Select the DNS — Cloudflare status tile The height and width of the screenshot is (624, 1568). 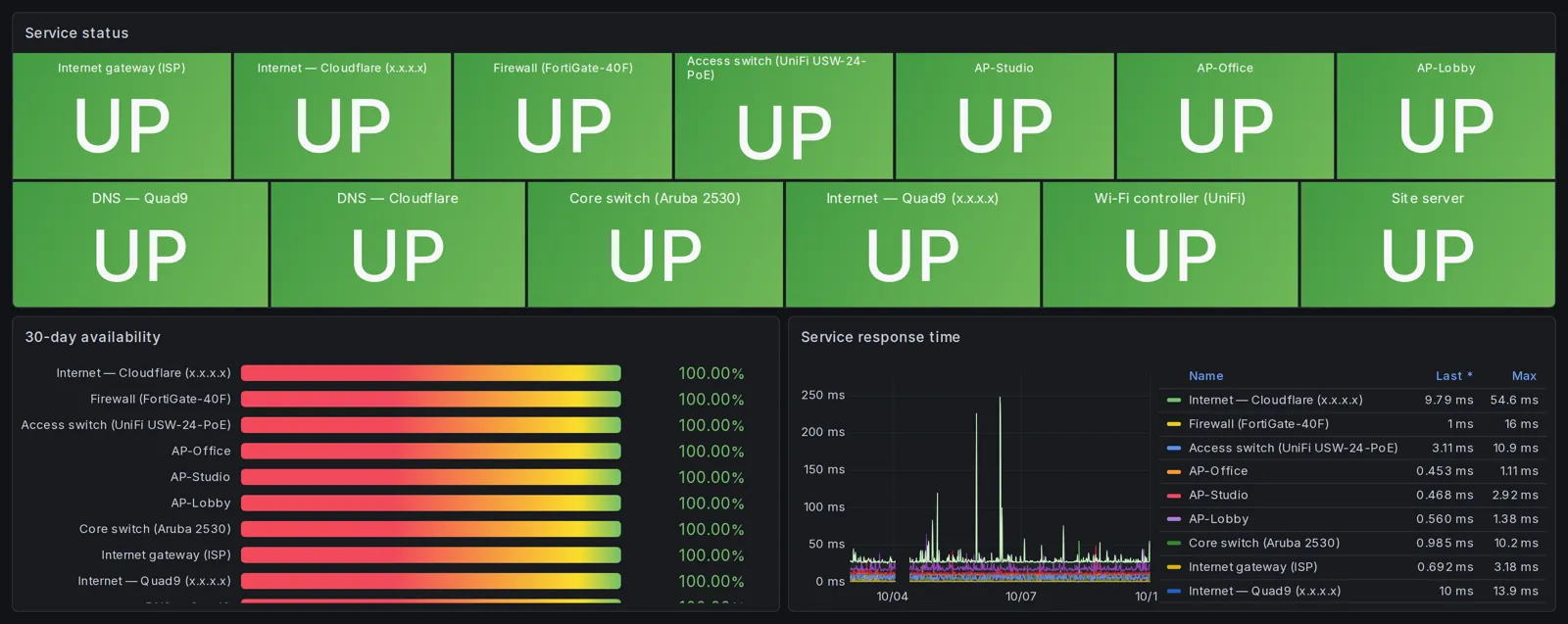(x=398, y=244)
